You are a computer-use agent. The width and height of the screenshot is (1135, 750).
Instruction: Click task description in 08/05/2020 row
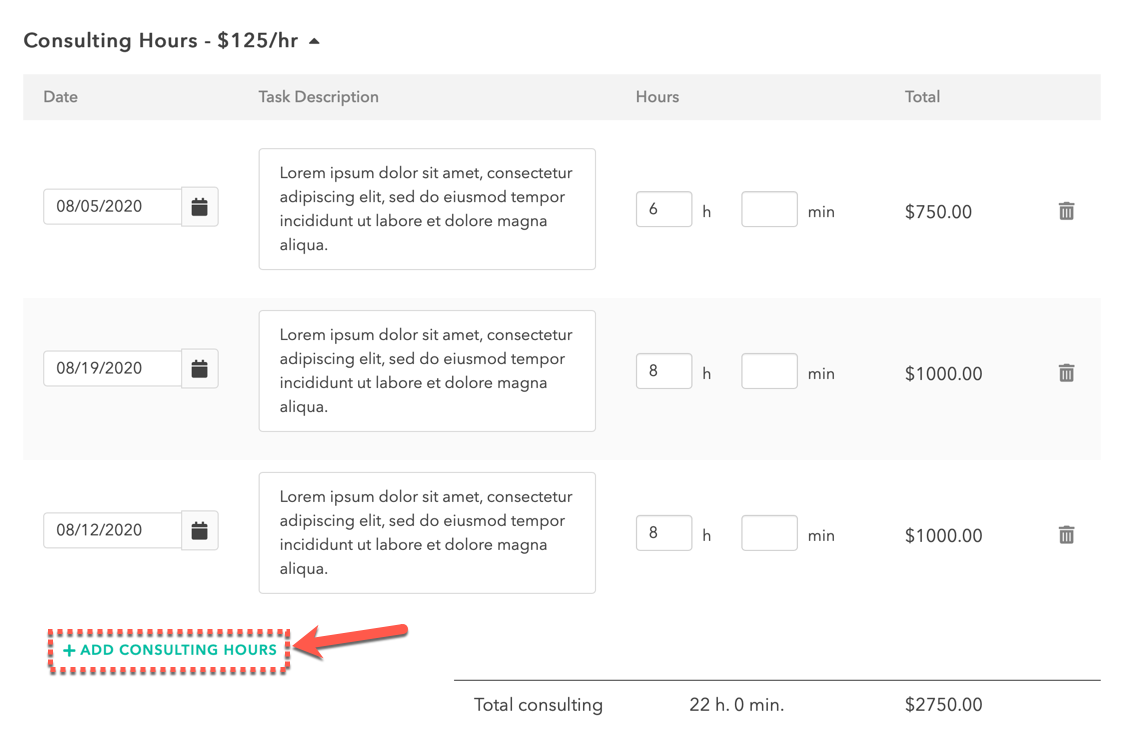(427, 209)
